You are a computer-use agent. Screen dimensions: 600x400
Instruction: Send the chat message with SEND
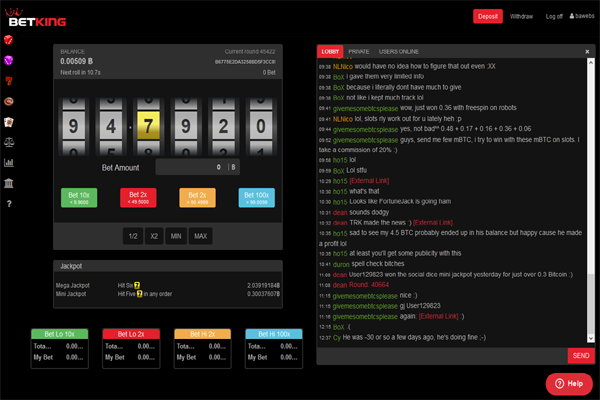(x=581, y=356)
